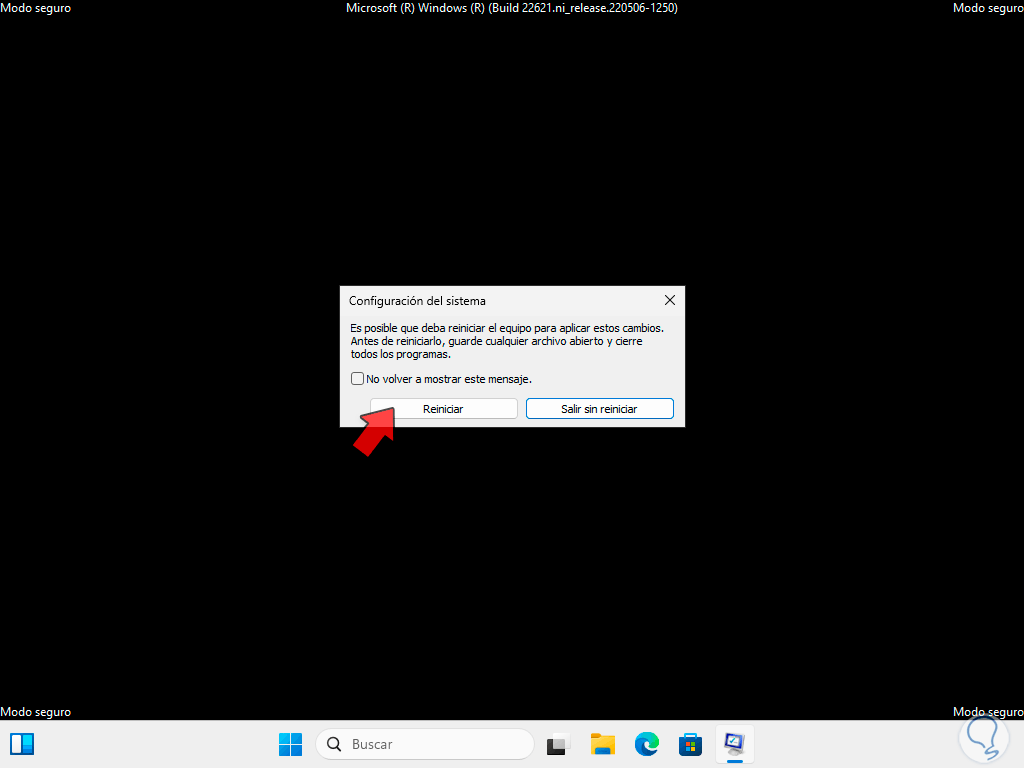This screenshot has height=768, width=1024.
Task: Open Microsoft Store from the taskbar
Action: click(x=690, y=744)
